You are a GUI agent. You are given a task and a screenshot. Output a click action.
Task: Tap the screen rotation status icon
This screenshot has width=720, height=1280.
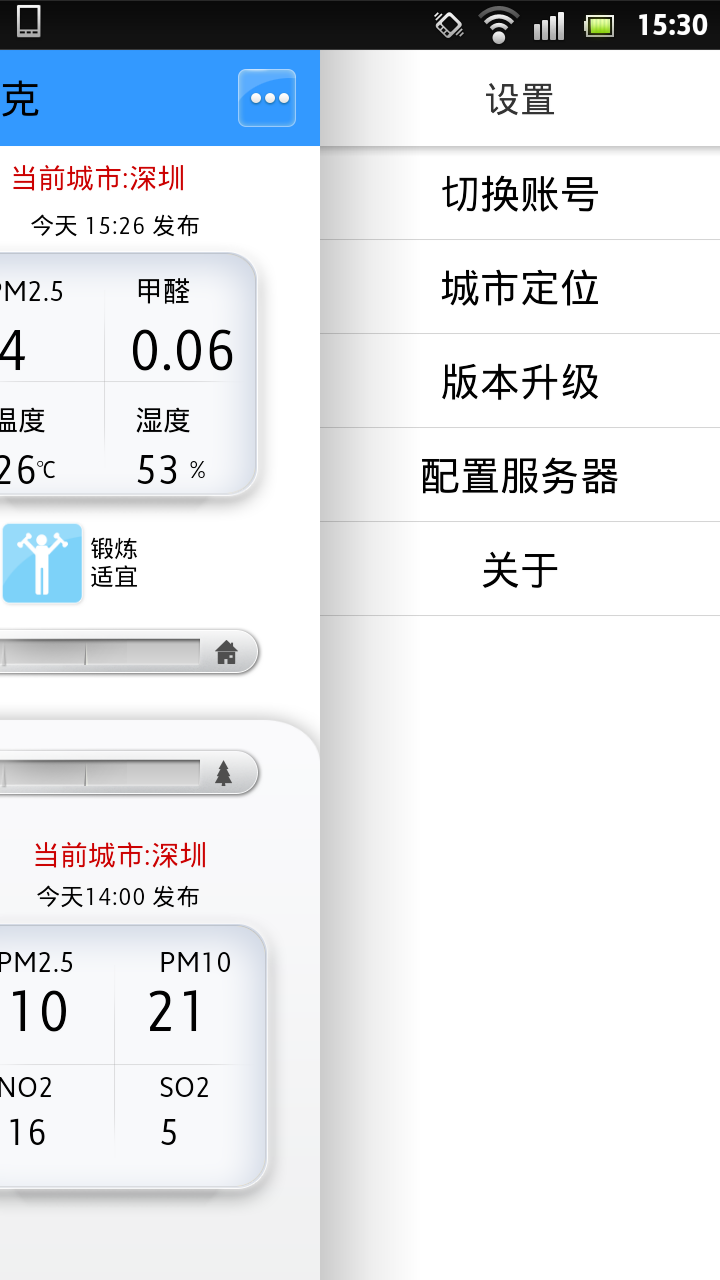[x=449, y=24]
